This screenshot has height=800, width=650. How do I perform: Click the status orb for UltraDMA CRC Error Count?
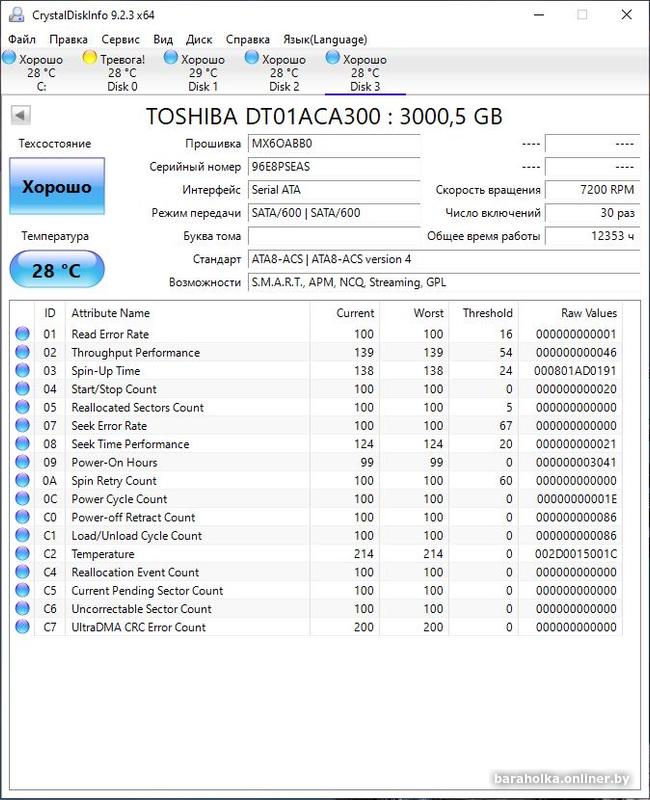tap(22, 627)
